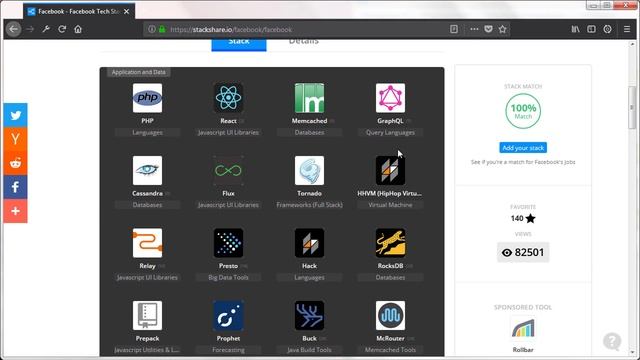Open the Memcached Tools category label
The height and width of the screenshot is (360, 640).
(x=390, y=350)
